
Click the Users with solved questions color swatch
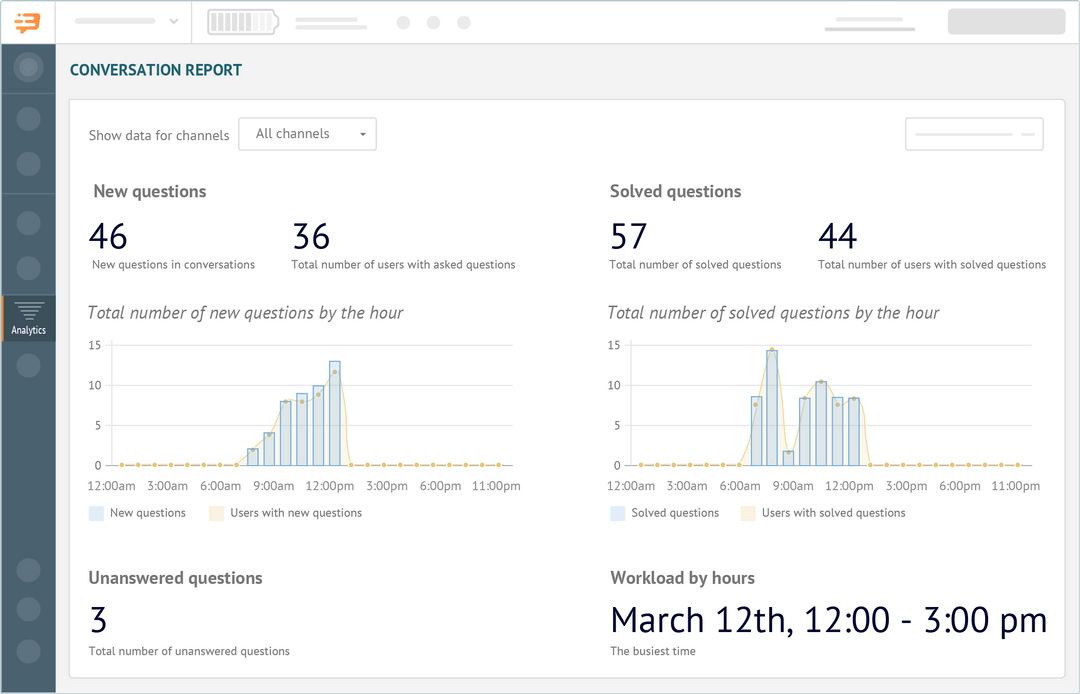click(748, 513)
